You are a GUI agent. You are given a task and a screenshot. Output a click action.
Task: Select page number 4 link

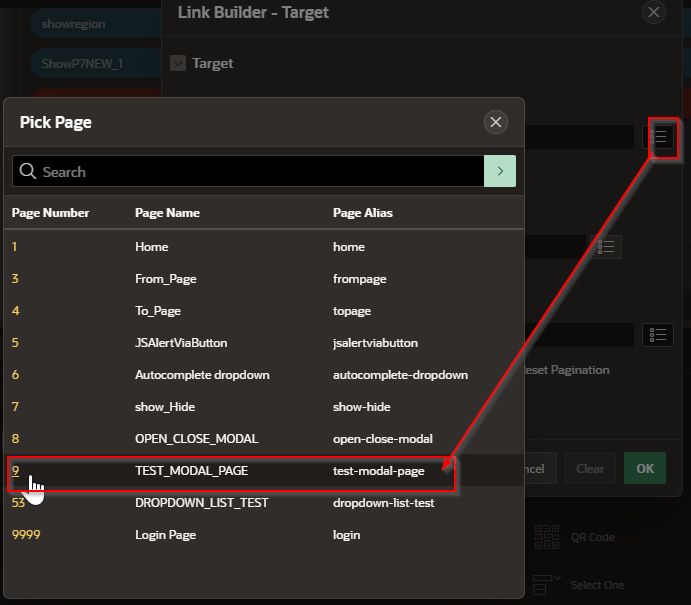[15, 311]
